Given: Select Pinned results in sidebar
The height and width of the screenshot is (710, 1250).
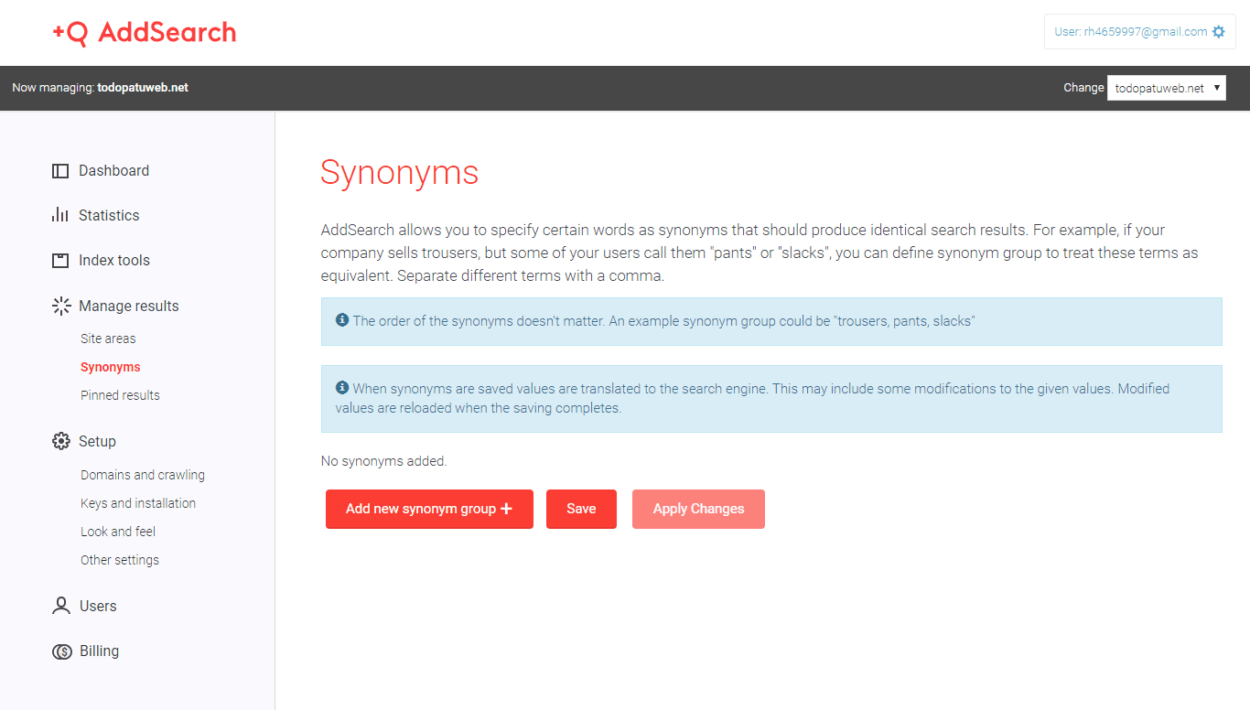Looking at the screenshot, I should click(x=120, y=395).
